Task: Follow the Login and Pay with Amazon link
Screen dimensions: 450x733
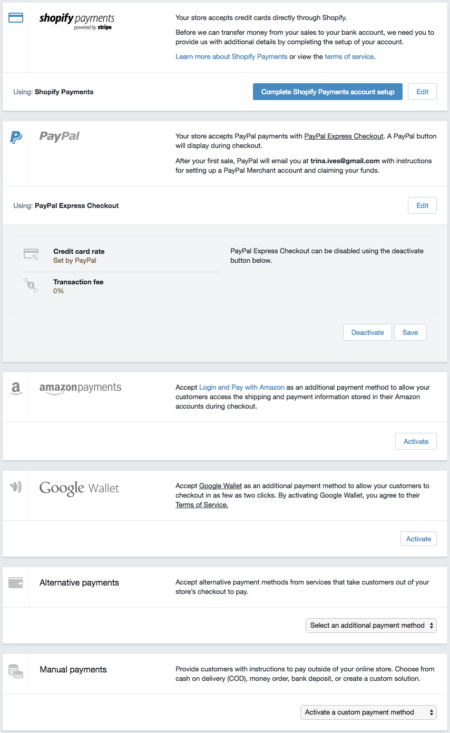Action: 242,387
